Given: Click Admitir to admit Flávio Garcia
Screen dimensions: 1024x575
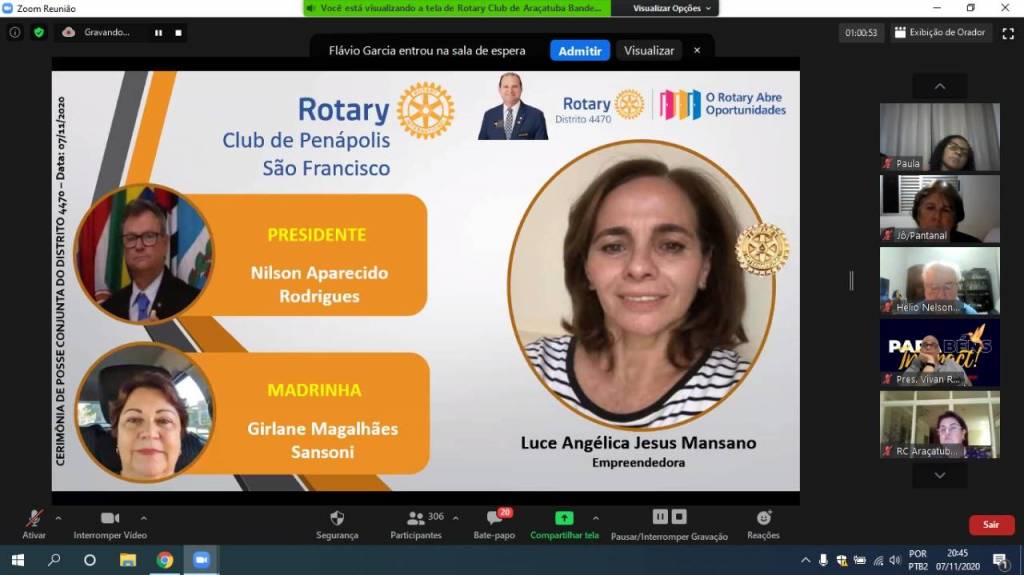Looking at the screenshot, I should (579, 50).
